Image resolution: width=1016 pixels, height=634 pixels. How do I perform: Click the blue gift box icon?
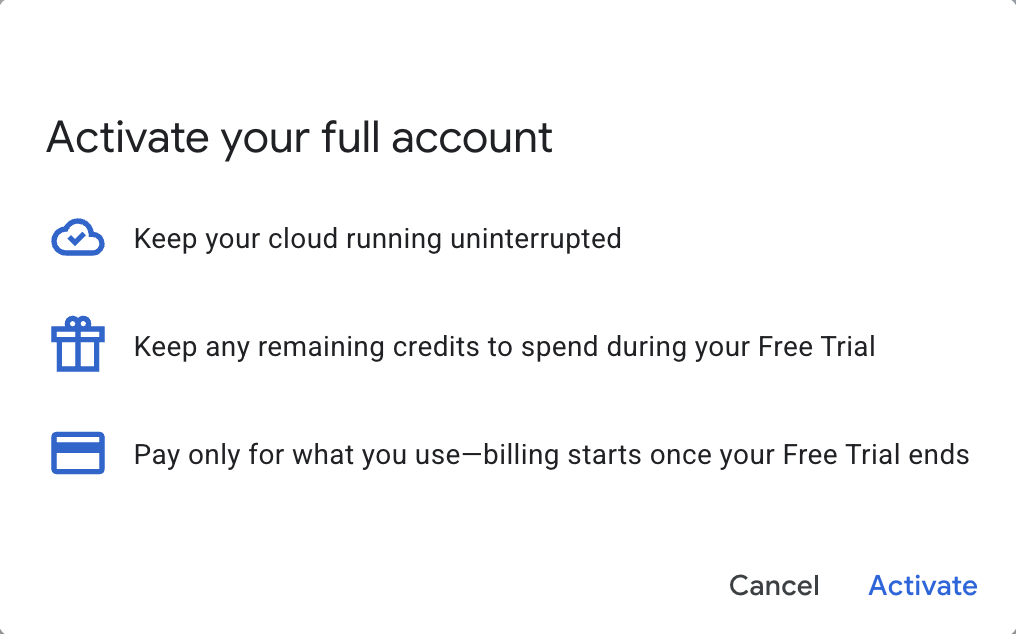pos(78,346)
